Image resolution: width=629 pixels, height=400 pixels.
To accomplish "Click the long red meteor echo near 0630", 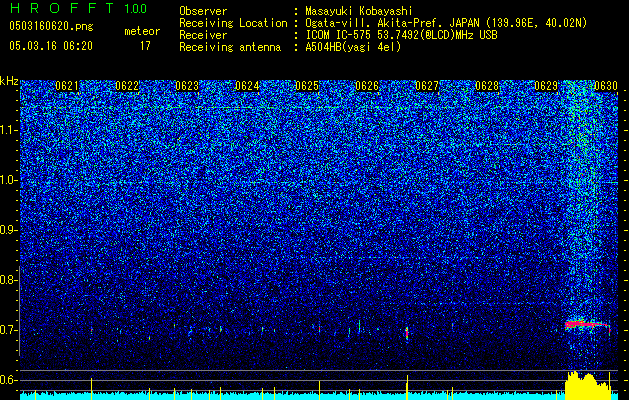I will pyautogui.click(x=587, y=325).
